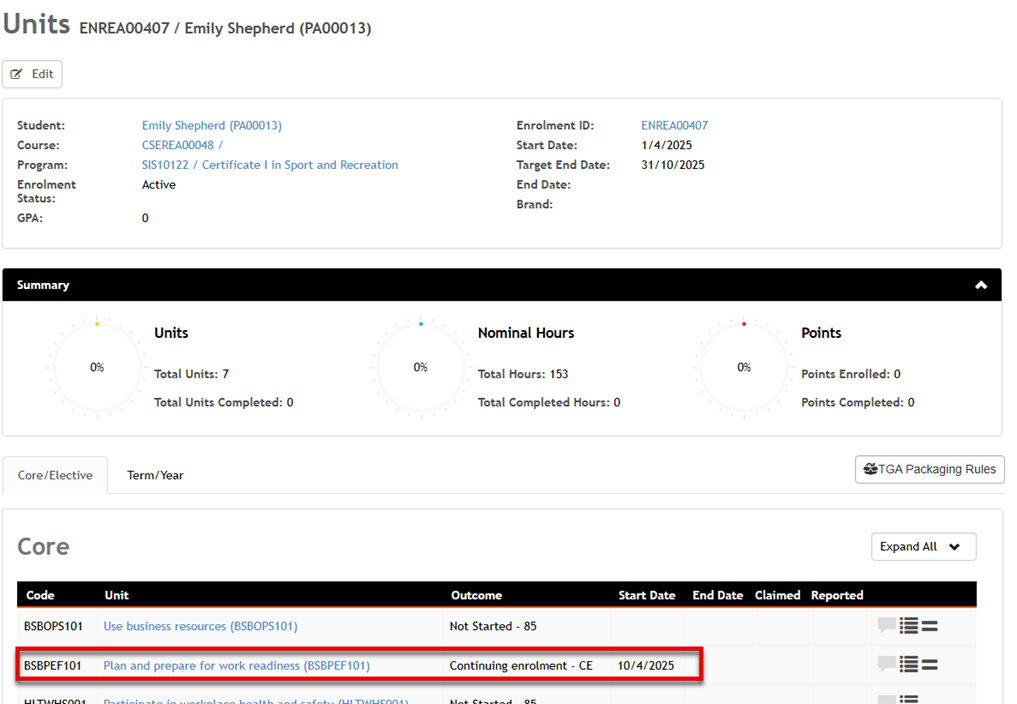Open the Expand All dropdown
1017x704 pixels.
coord(924,546)
